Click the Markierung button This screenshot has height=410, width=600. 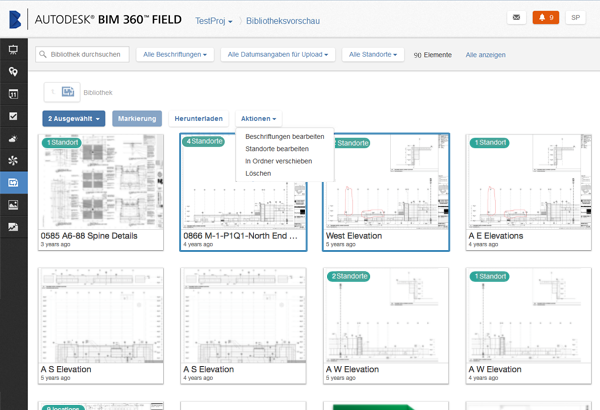tap(137, 119)
